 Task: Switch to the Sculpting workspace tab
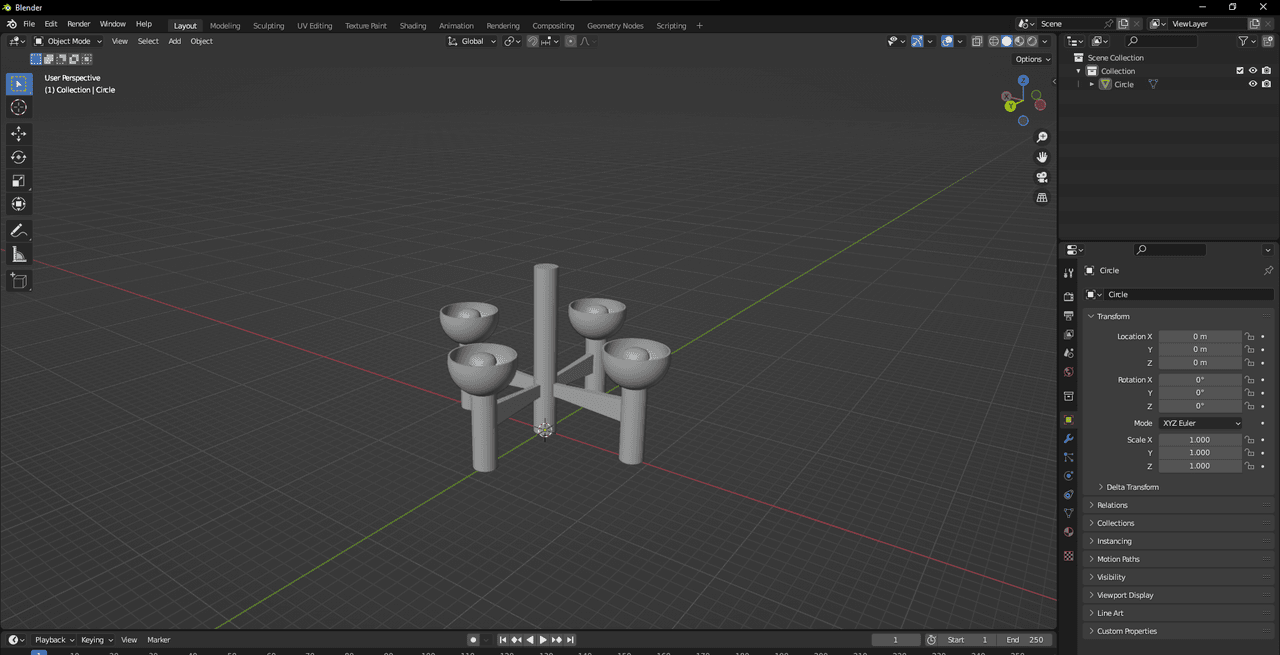[268, 25]
